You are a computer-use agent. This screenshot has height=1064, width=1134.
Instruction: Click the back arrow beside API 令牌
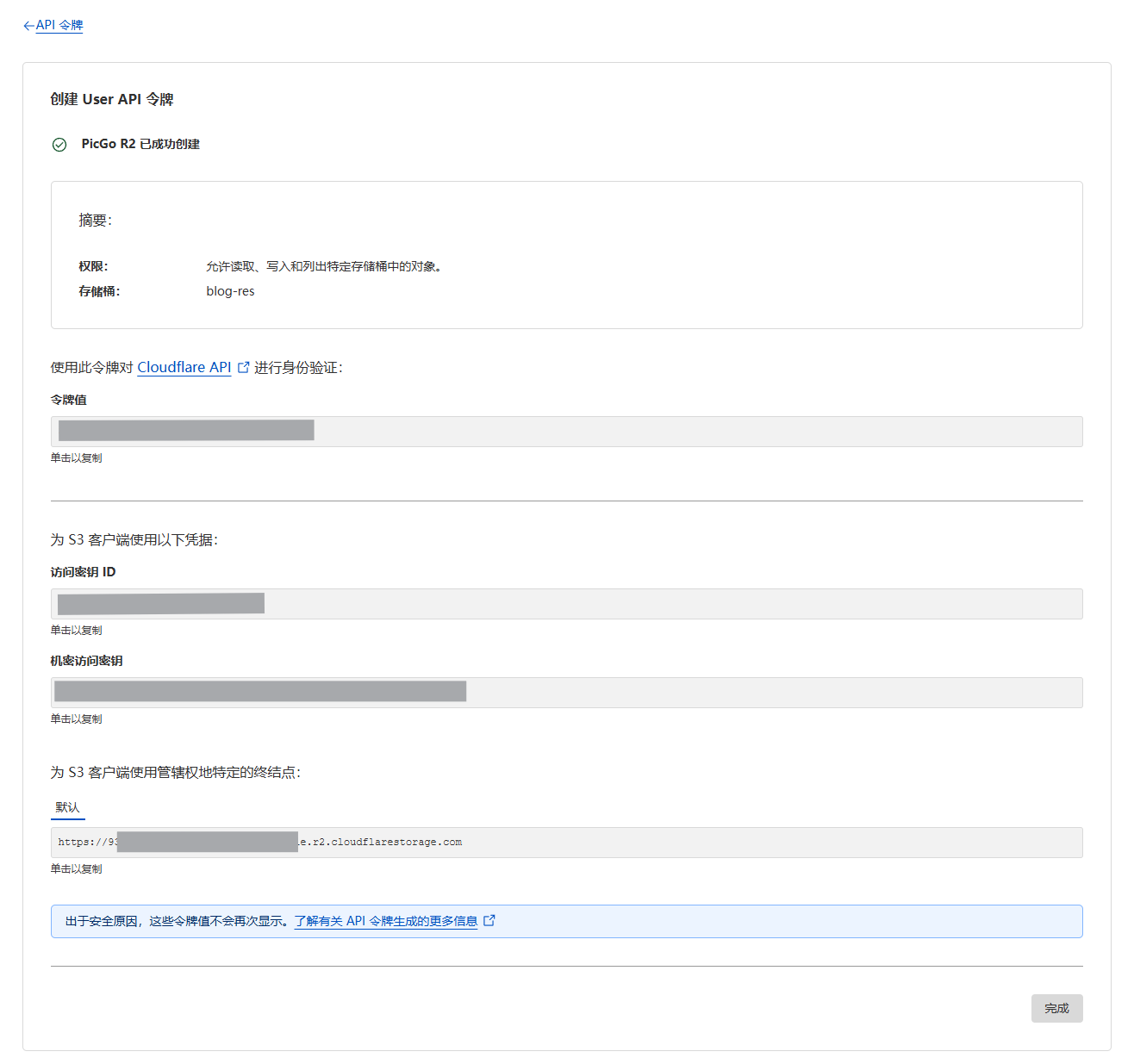28,26
